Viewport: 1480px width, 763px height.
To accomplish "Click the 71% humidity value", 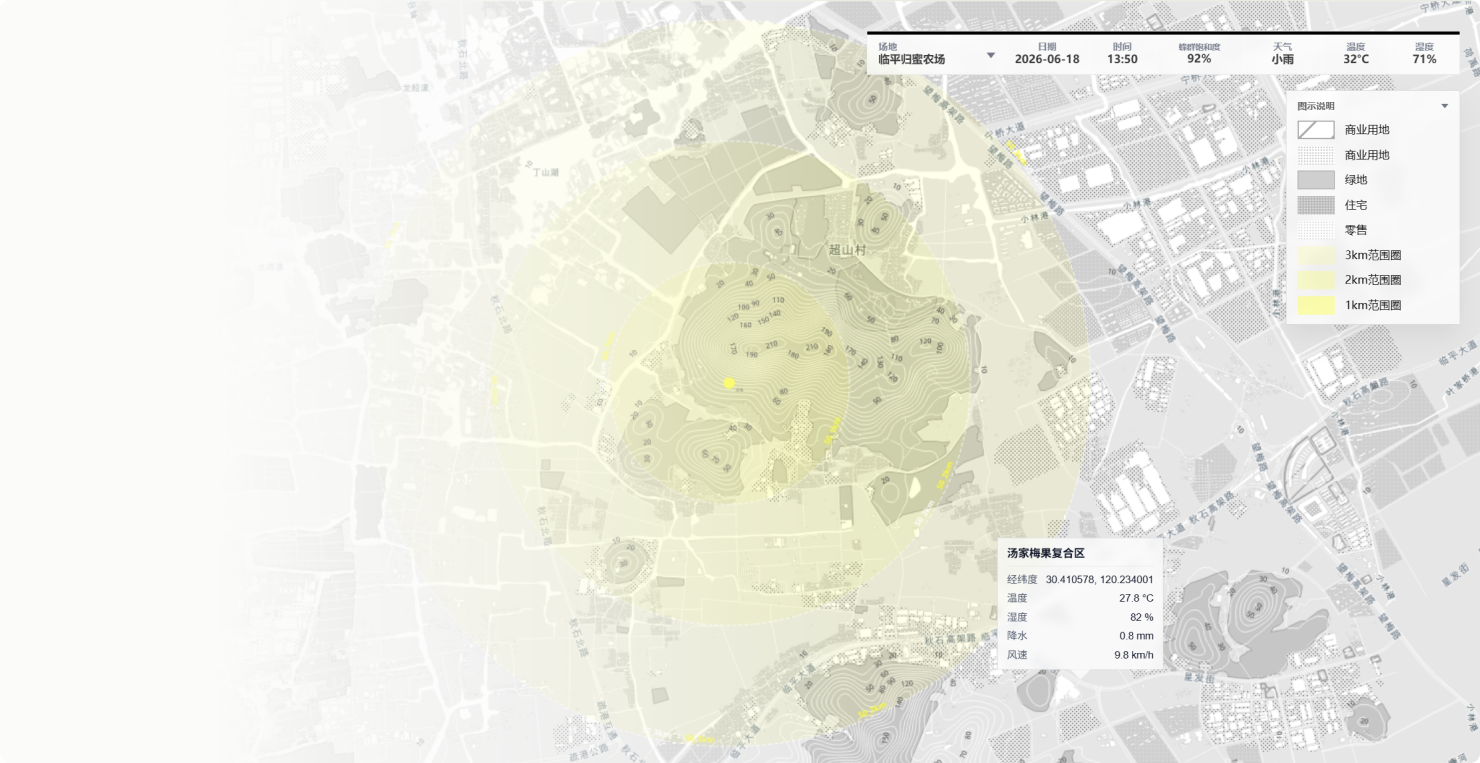I will point(1424,59).
